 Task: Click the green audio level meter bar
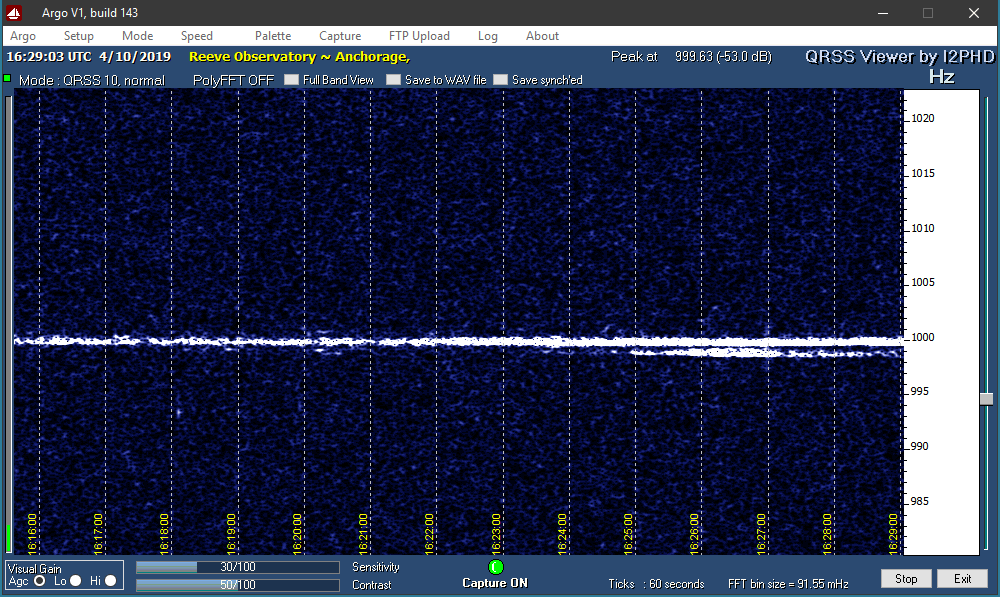tap(8, 538)
